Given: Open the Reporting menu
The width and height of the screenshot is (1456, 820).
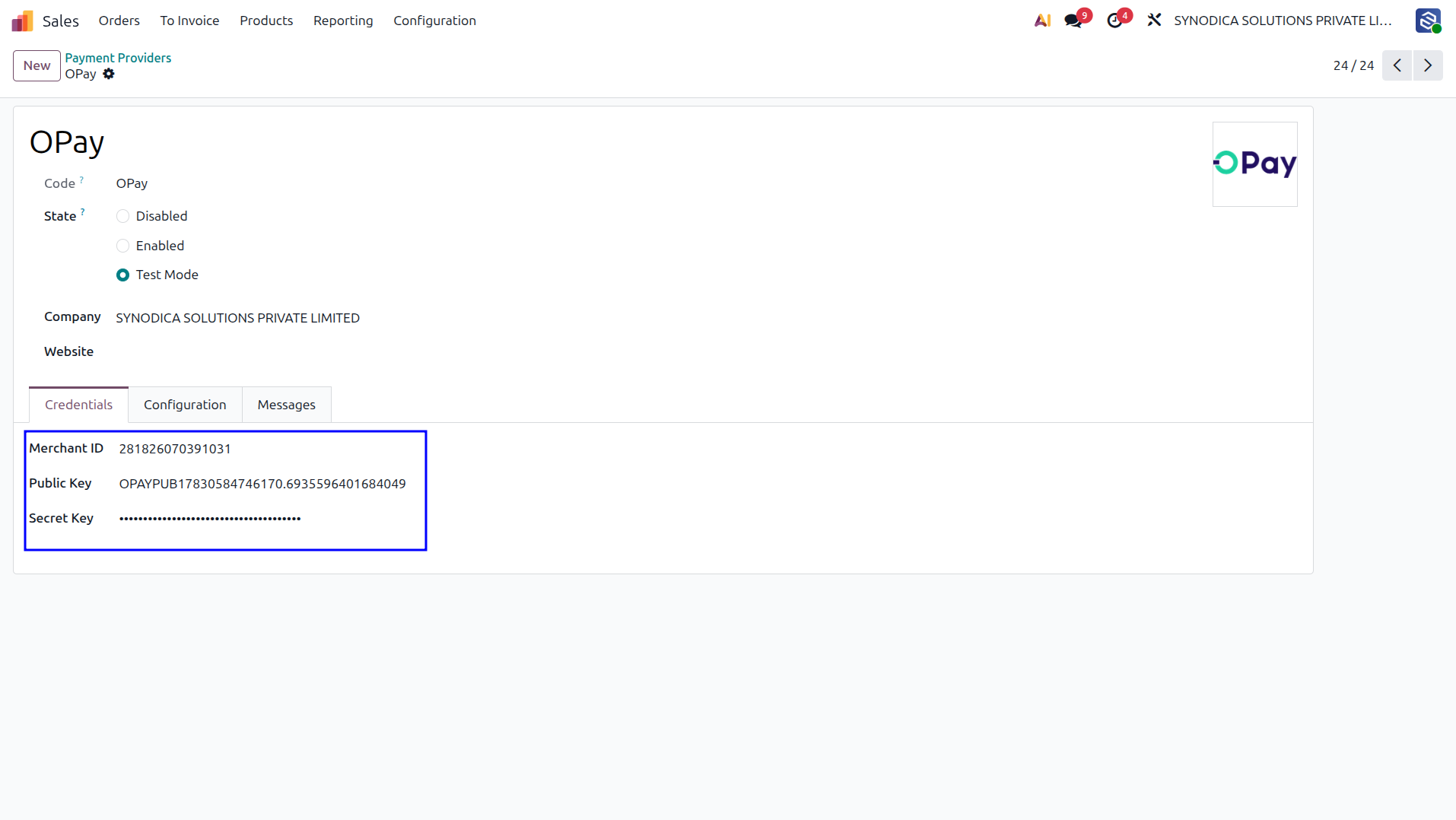Looking at the screenshot, I should pyautogui.click(x=343, y=21).
